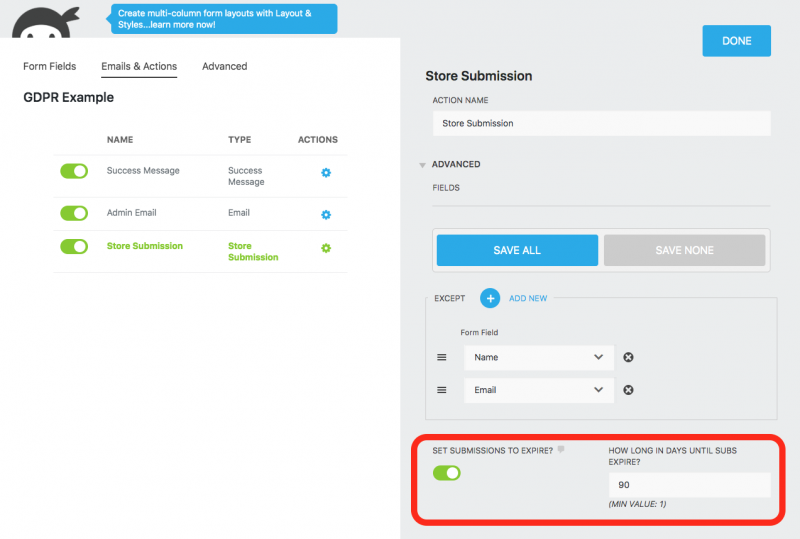Image resolution: width=800 pixels, height=539 pixels.
Task: Disable the Admin Email action toggle
Action: (74, 213)
